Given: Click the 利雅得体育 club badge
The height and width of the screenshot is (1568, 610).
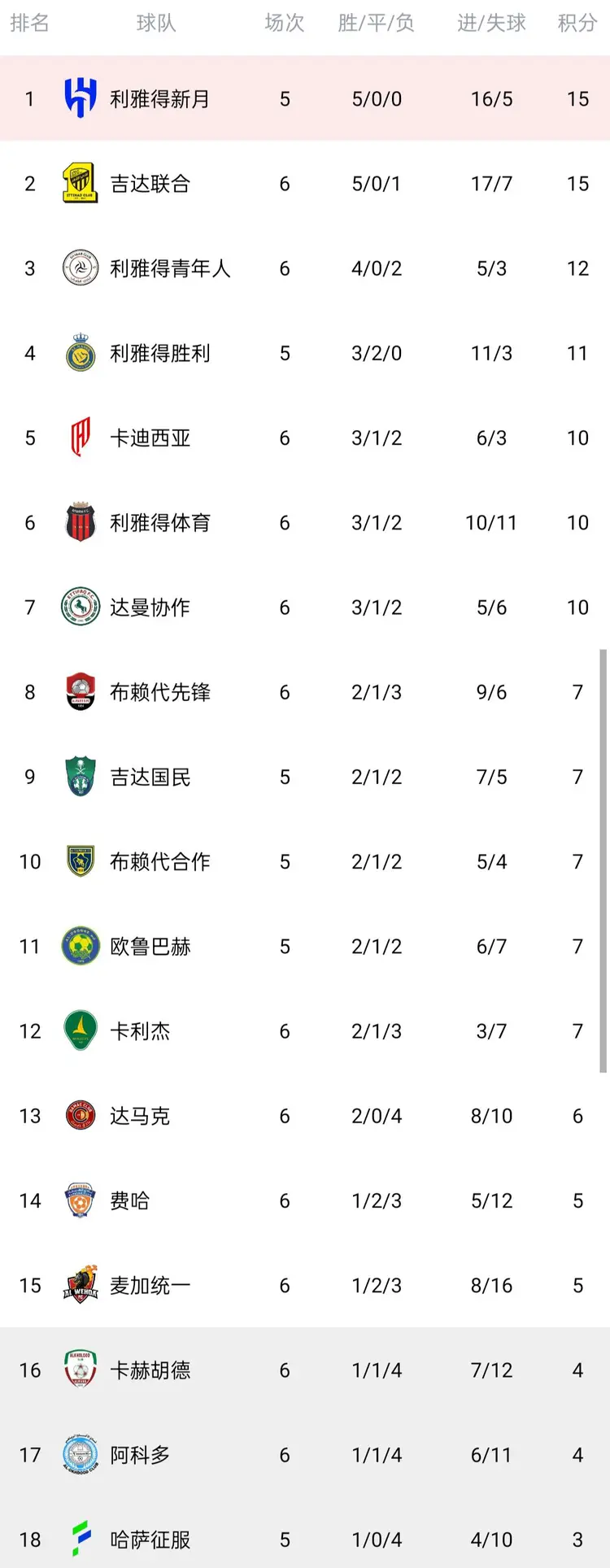Looking at the screenshot, I should [x=81, y=522].
